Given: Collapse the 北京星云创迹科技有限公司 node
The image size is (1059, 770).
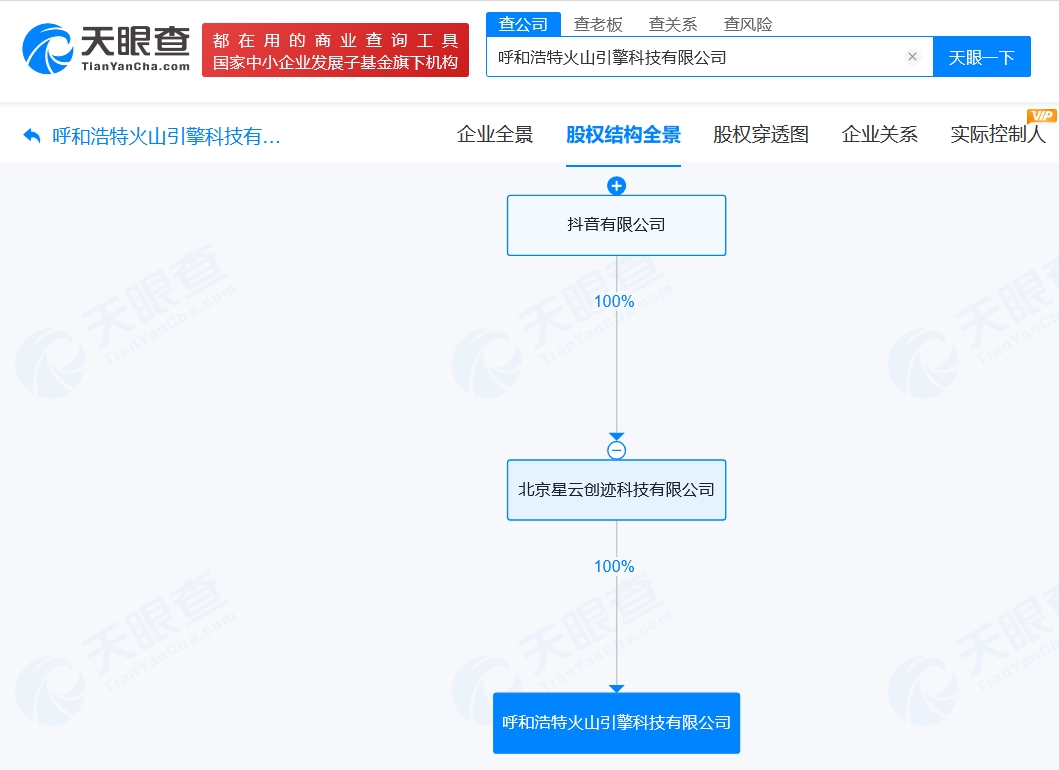Looking at the screenshot, I should (617, 450).
